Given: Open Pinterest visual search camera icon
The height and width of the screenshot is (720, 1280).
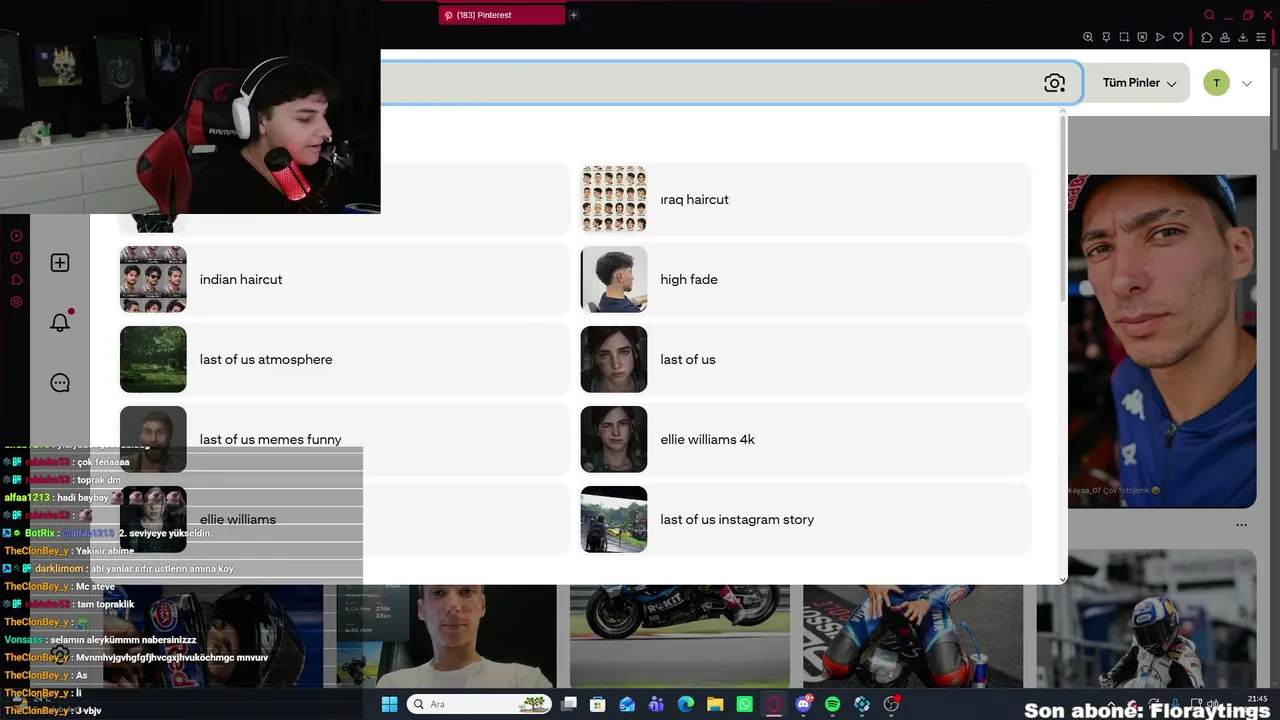Looking at the screenshot, I should [x=1054, y=83].
